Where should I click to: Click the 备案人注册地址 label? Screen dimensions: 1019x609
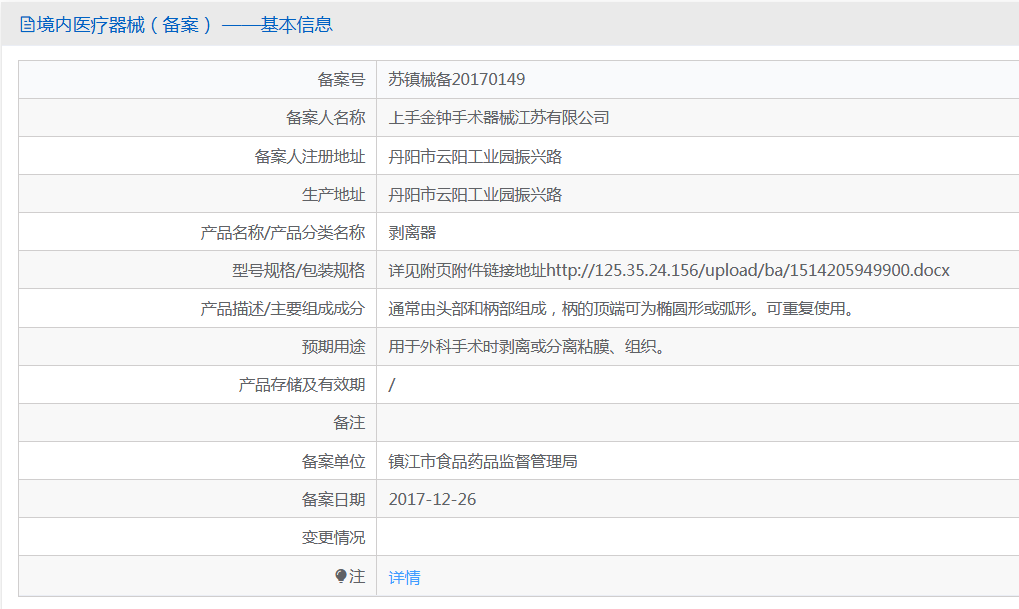point(310,157)
